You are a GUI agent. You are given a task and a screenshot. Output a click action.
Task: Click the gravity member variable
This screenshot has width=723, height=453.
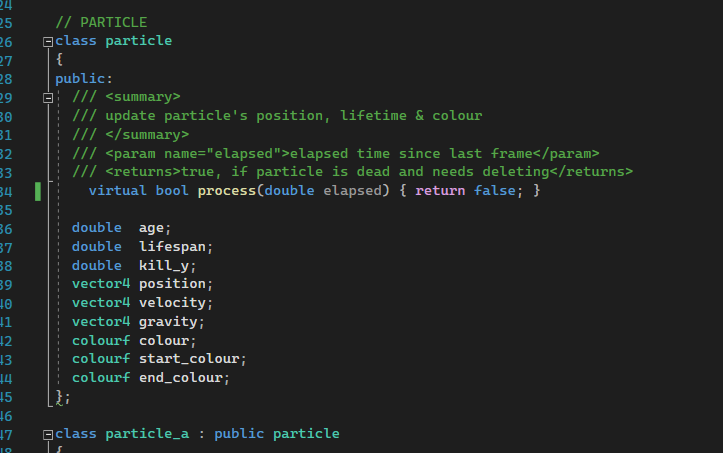[x=168, y=322]
